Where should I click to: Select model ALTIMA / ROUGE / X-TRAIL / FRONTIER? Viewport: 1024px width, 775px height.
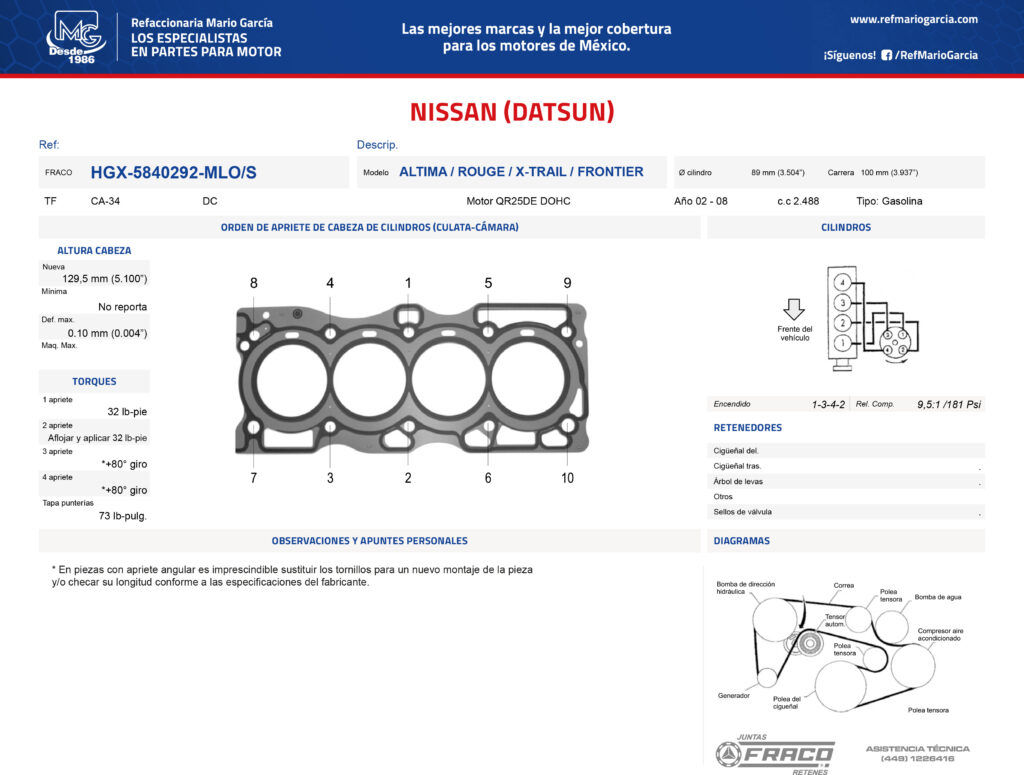(x=521, y=172)
